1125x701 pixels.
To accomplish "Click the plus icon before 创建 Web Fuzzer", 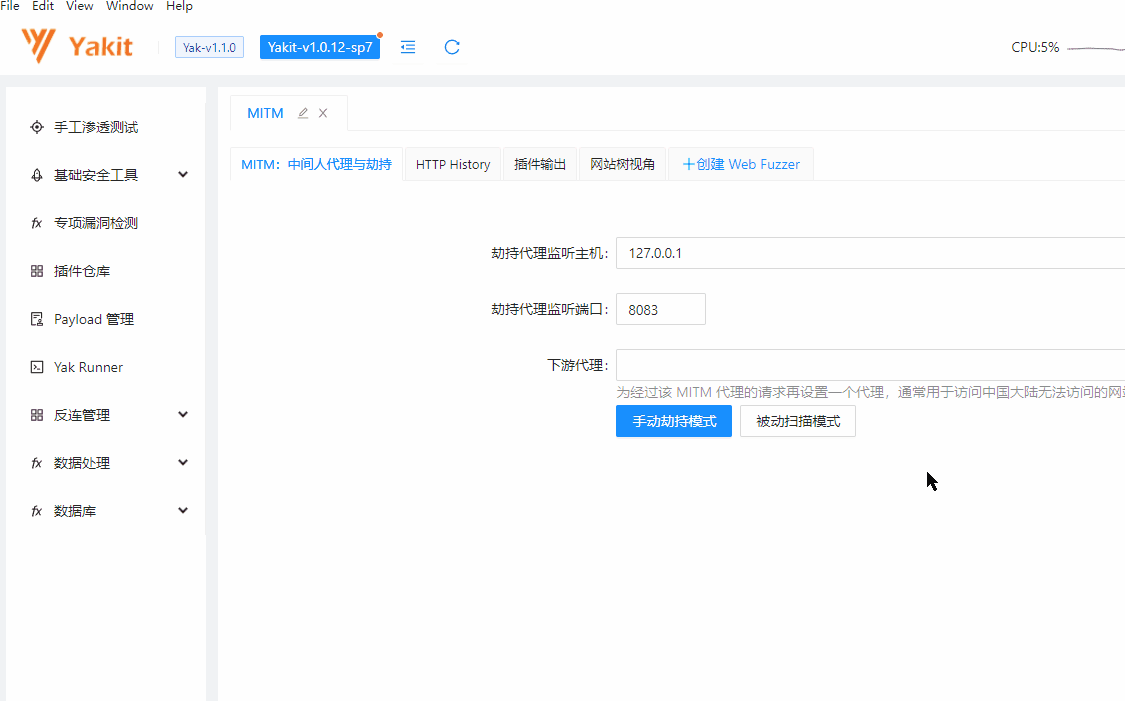I will [688, 164].
